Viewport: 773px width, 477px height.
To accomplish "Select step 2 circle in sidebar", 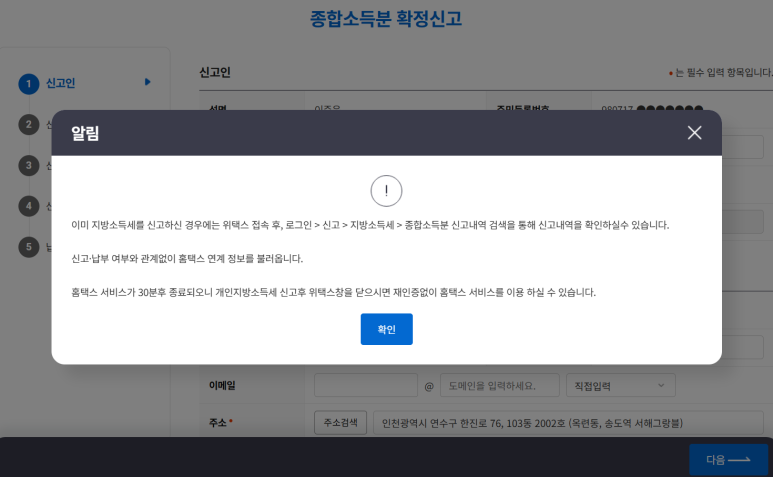I will tap(29, 124).
